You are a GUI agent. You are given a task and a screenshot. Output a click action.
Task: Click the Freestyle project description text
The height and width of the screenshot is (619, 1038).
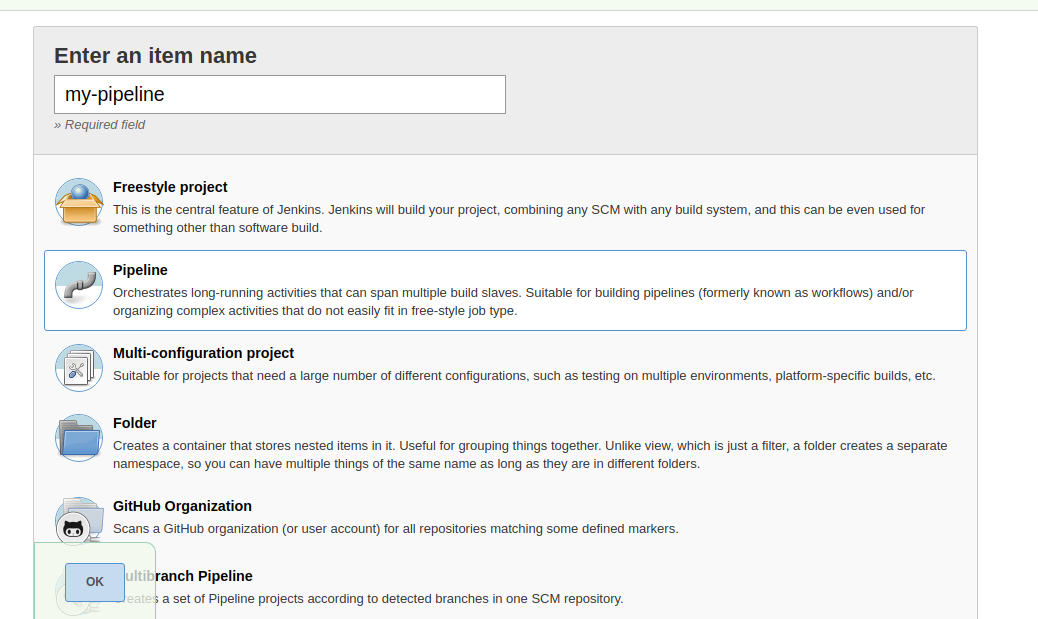(519, 218)
